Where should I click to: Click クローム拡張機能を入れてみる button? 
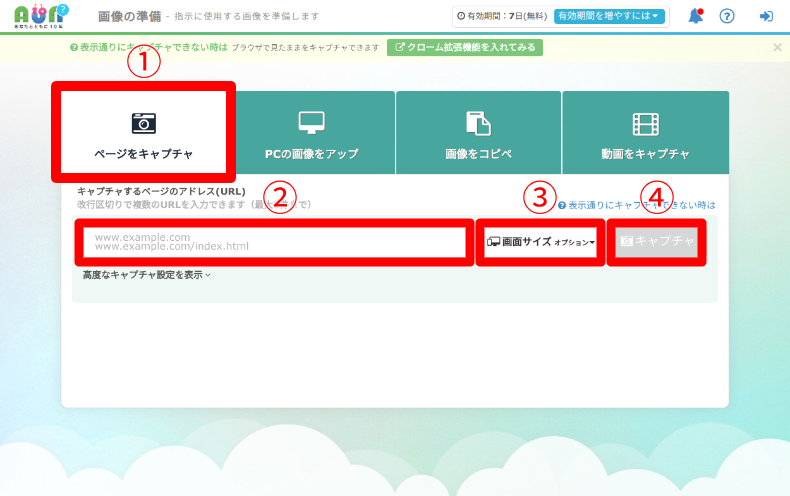click(465, 47)
